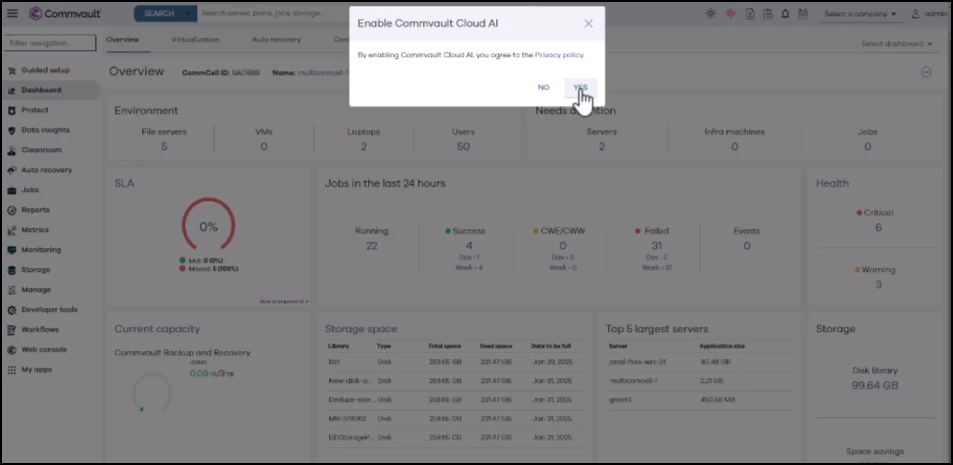Open the hamburger navigation menu icon

pos(12,13)
